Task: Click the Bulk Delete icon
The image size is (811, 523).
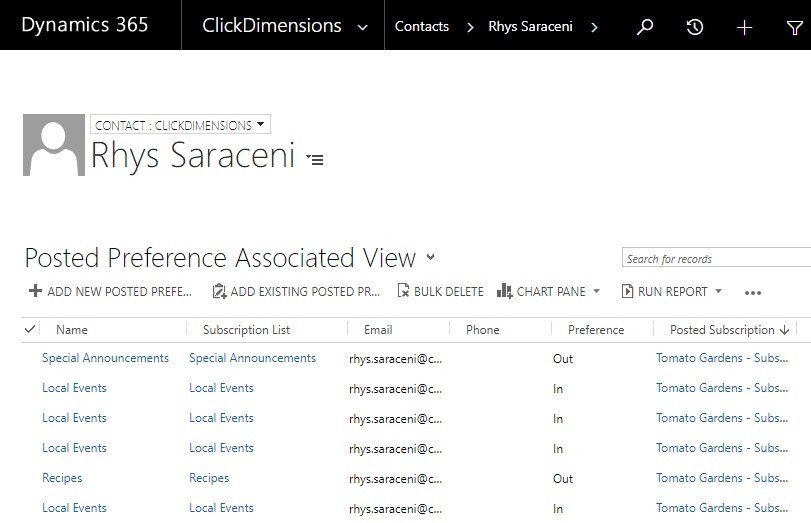Action: pyautogui.click(x=403, y=291)
